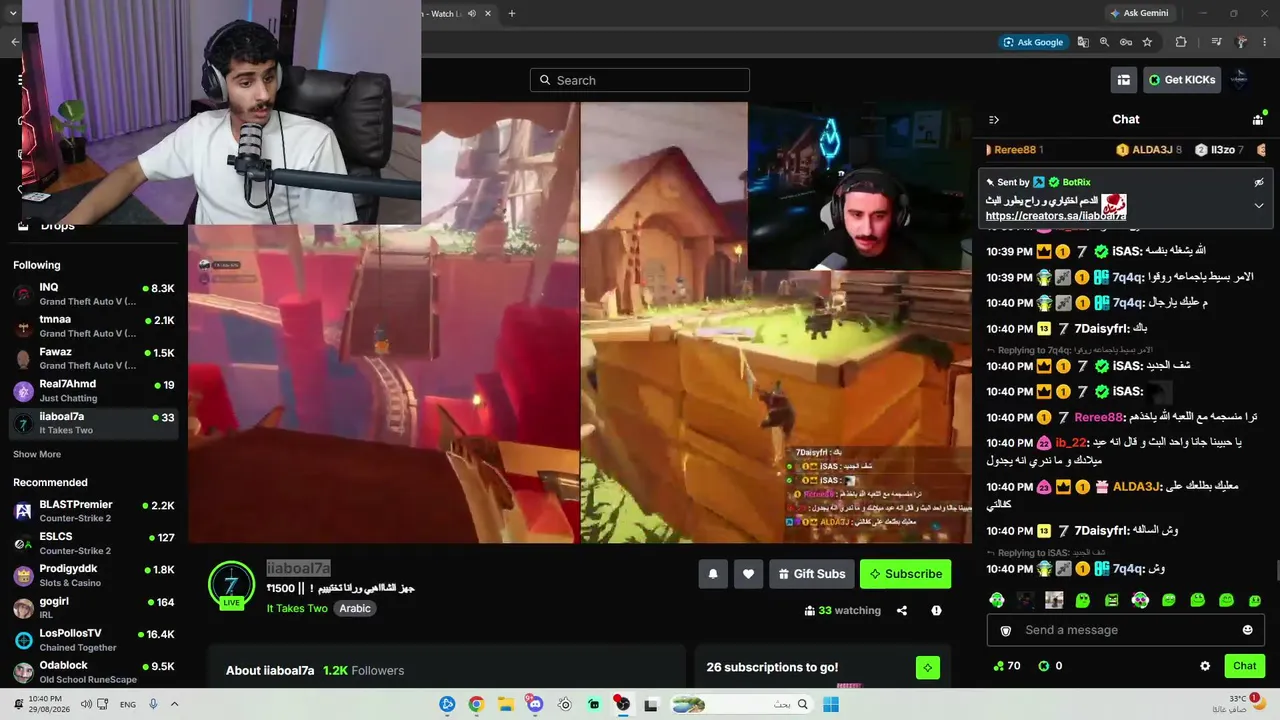Click the Windows Start button
This screenshot has width=1280, height=720.
pos(831,704)
